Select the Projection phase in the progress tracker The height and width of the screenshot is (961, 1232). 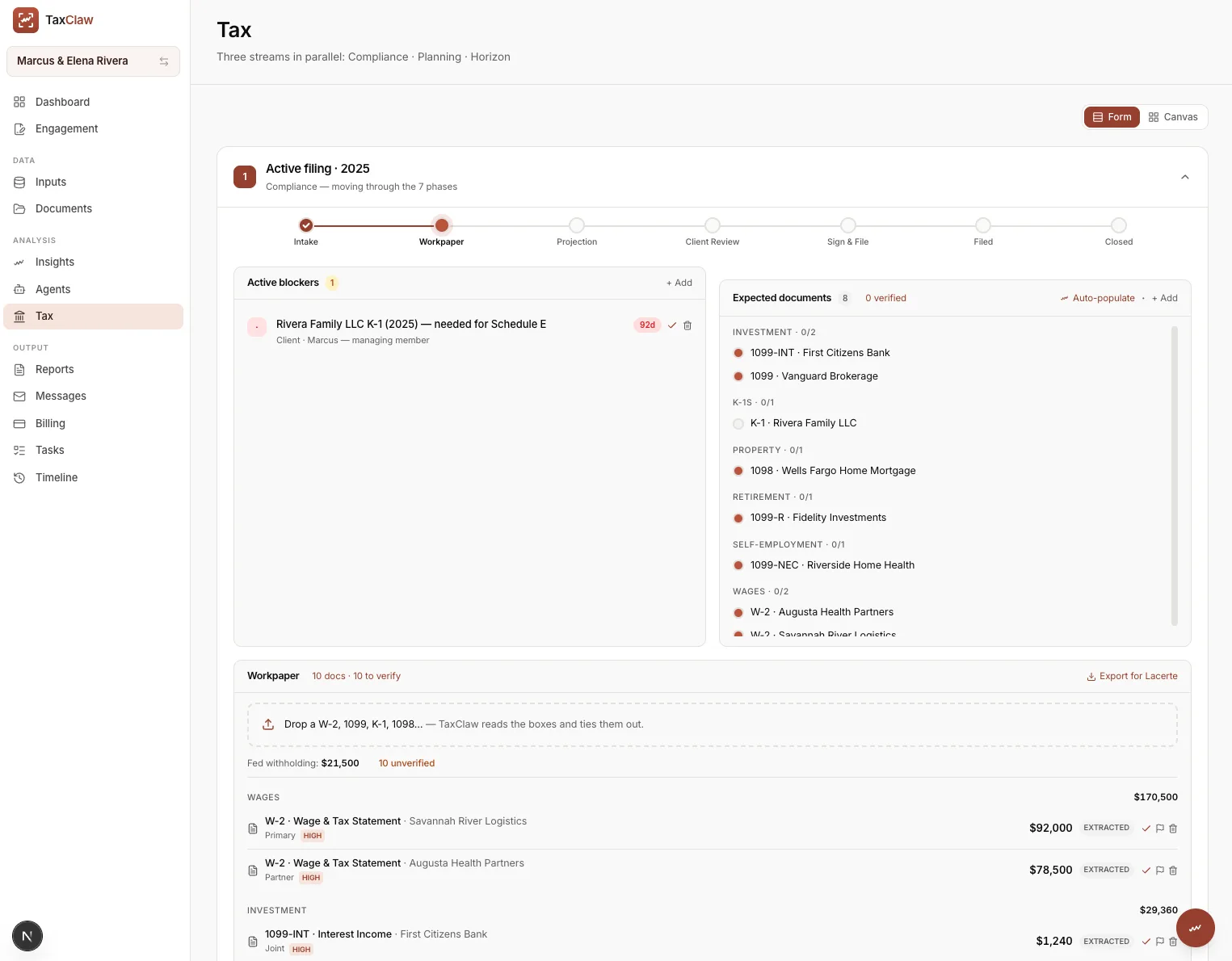tap(577, 232)
